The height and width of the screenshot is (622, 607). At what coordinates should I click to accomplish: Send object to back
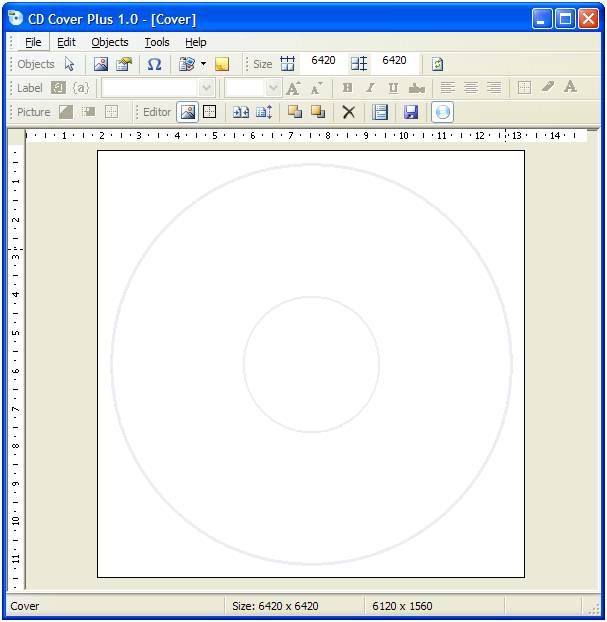pyautogui.click(x=318, y=112)
